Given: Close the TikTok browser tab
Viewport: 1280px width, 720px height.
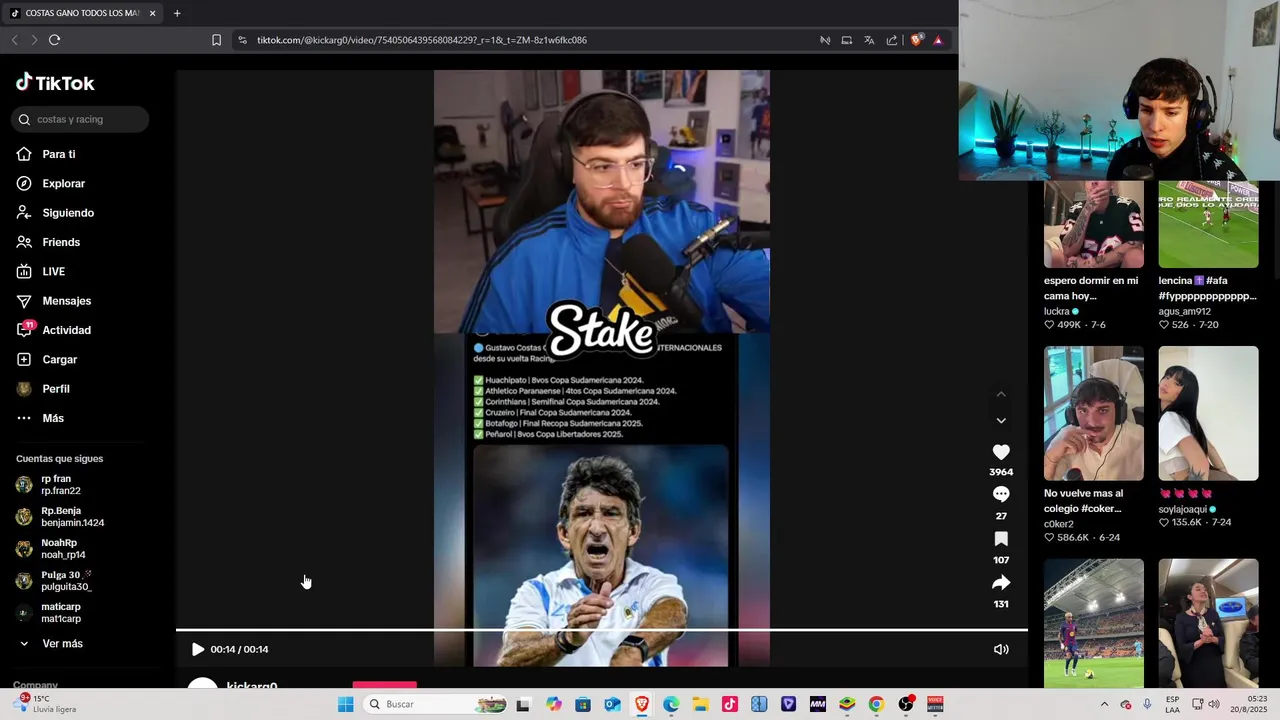Looking at the screenshot, I should [152, 13].
